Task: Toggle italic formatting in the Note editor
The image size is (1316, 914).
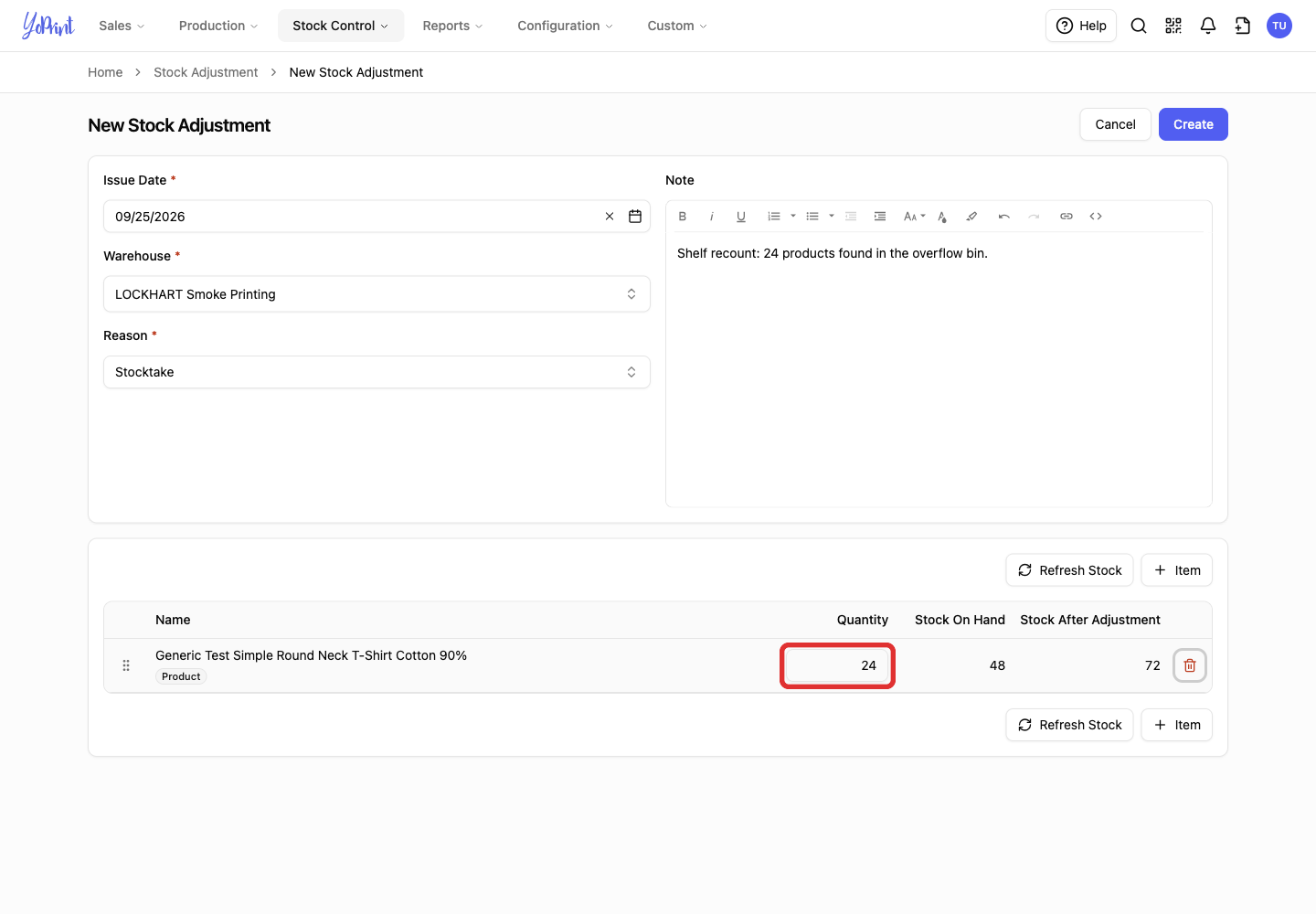Action: pyautogui.click(x=712, y=217)
